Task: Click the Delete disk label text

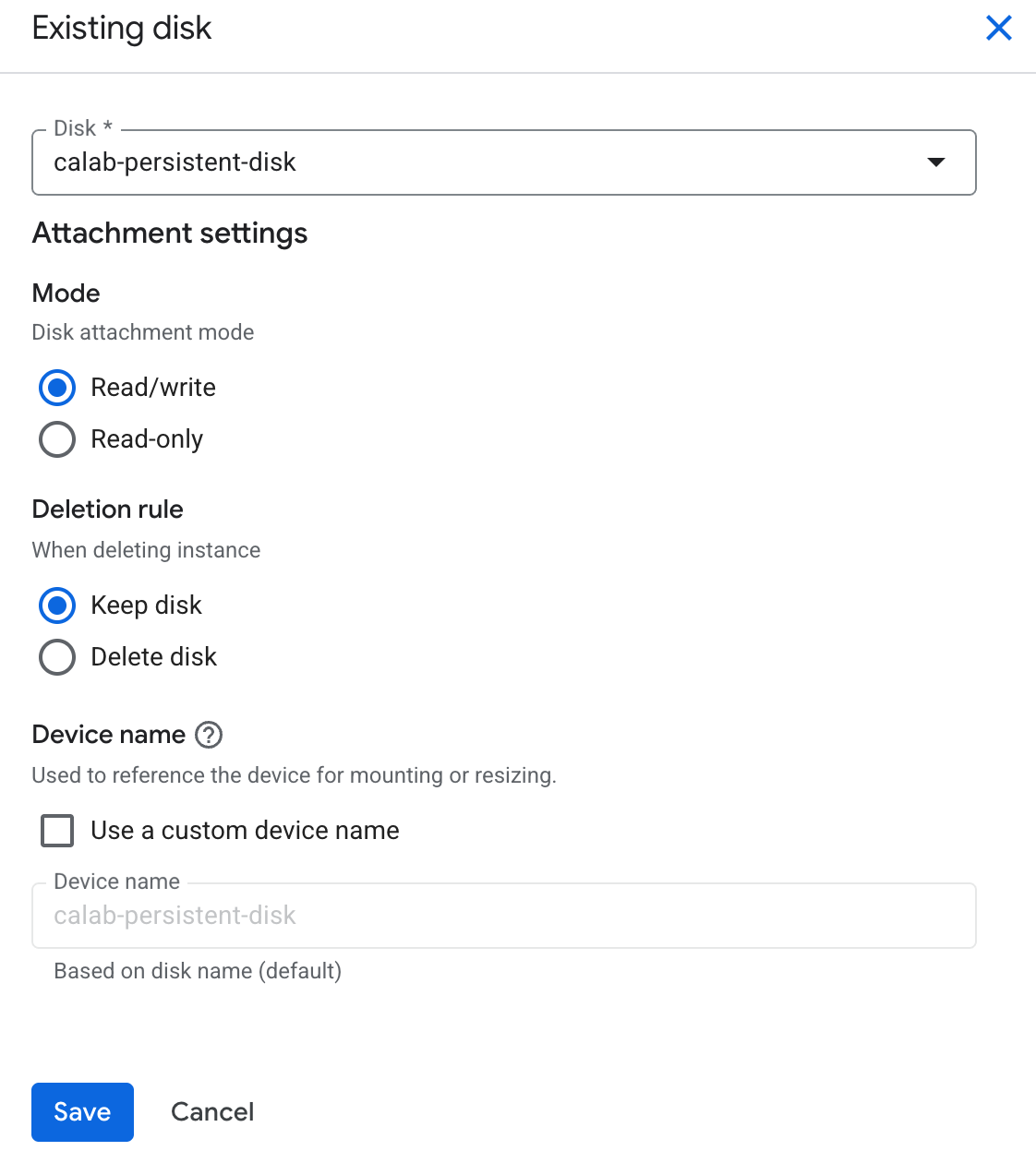Action: point(153,657)
